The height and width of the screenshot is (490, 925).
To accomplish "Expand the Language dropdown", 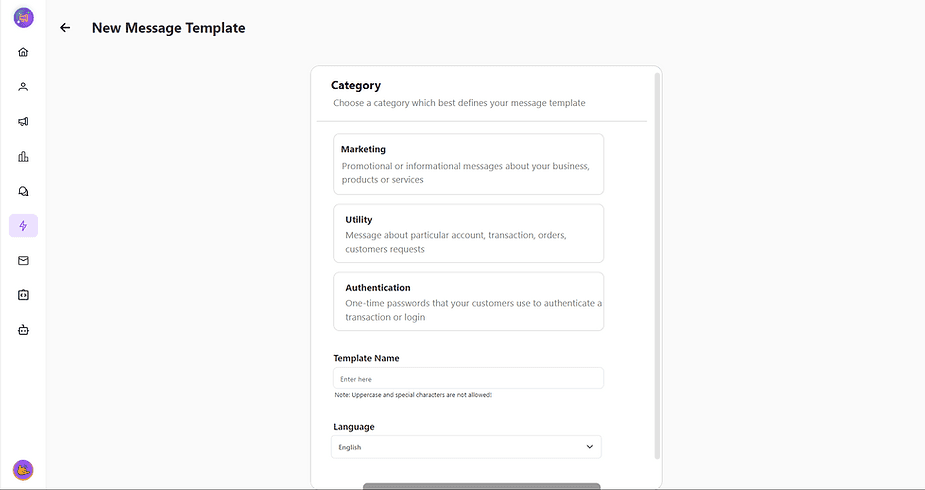I will point(466,447).
